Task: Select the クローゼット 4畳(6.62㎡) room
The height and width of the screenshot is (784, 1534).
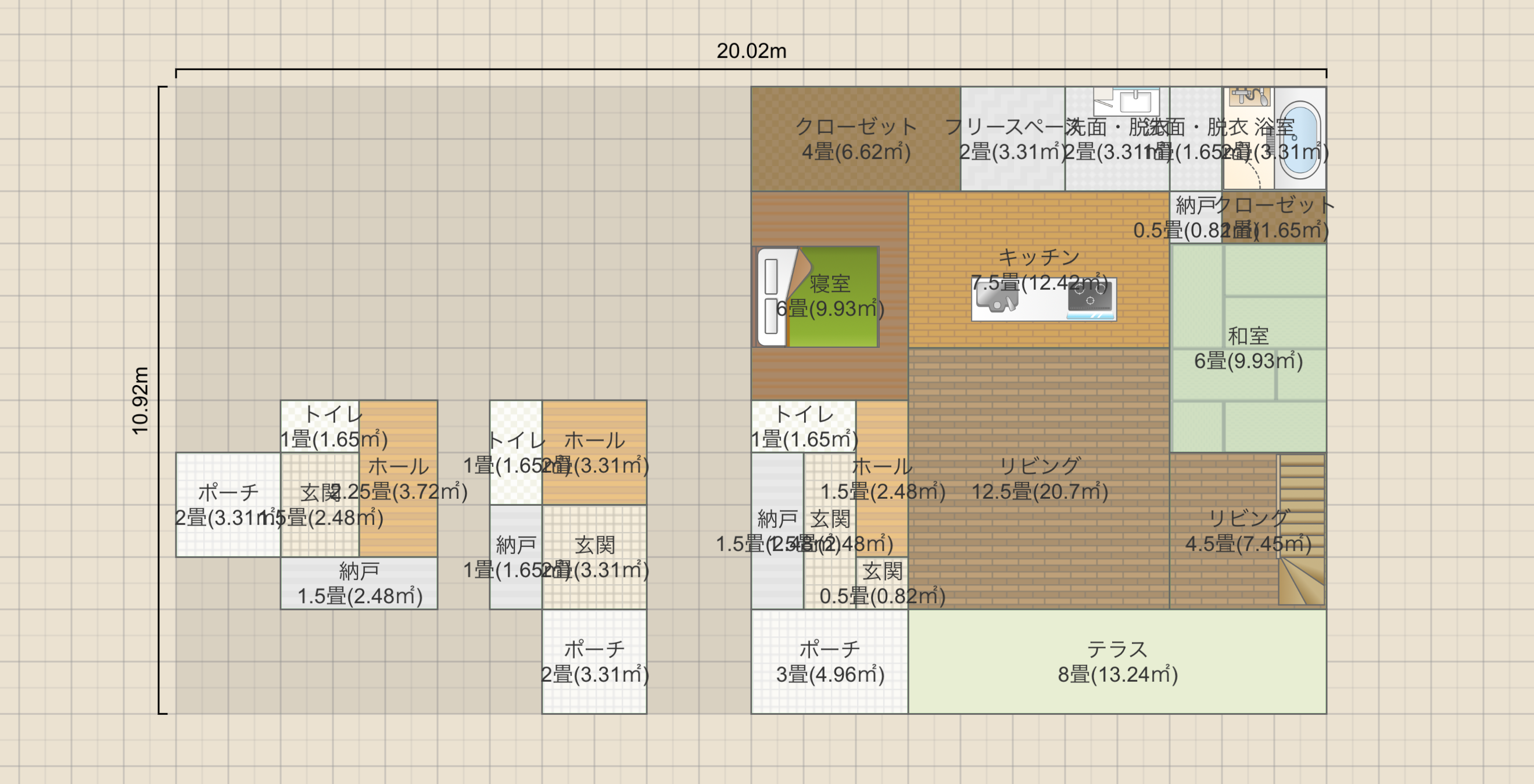Action: 856,139
